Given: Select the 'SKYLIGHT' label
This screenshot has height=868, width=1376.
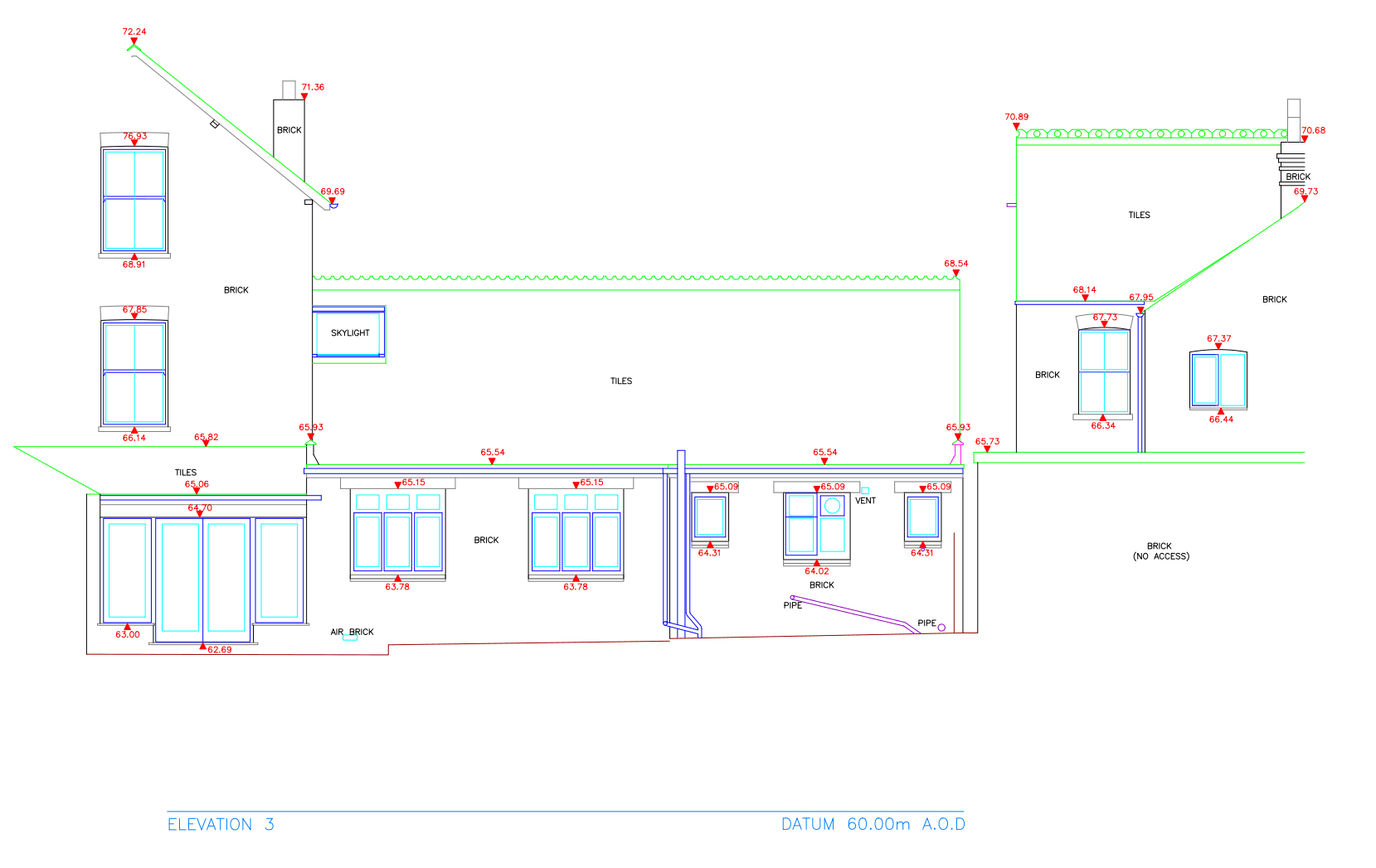Looking at the screenshot, I should (350, 333).
